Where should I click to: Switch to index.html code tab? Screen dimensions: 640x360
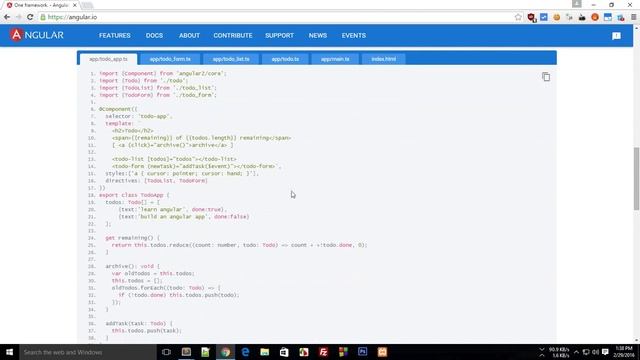point(384,59)
